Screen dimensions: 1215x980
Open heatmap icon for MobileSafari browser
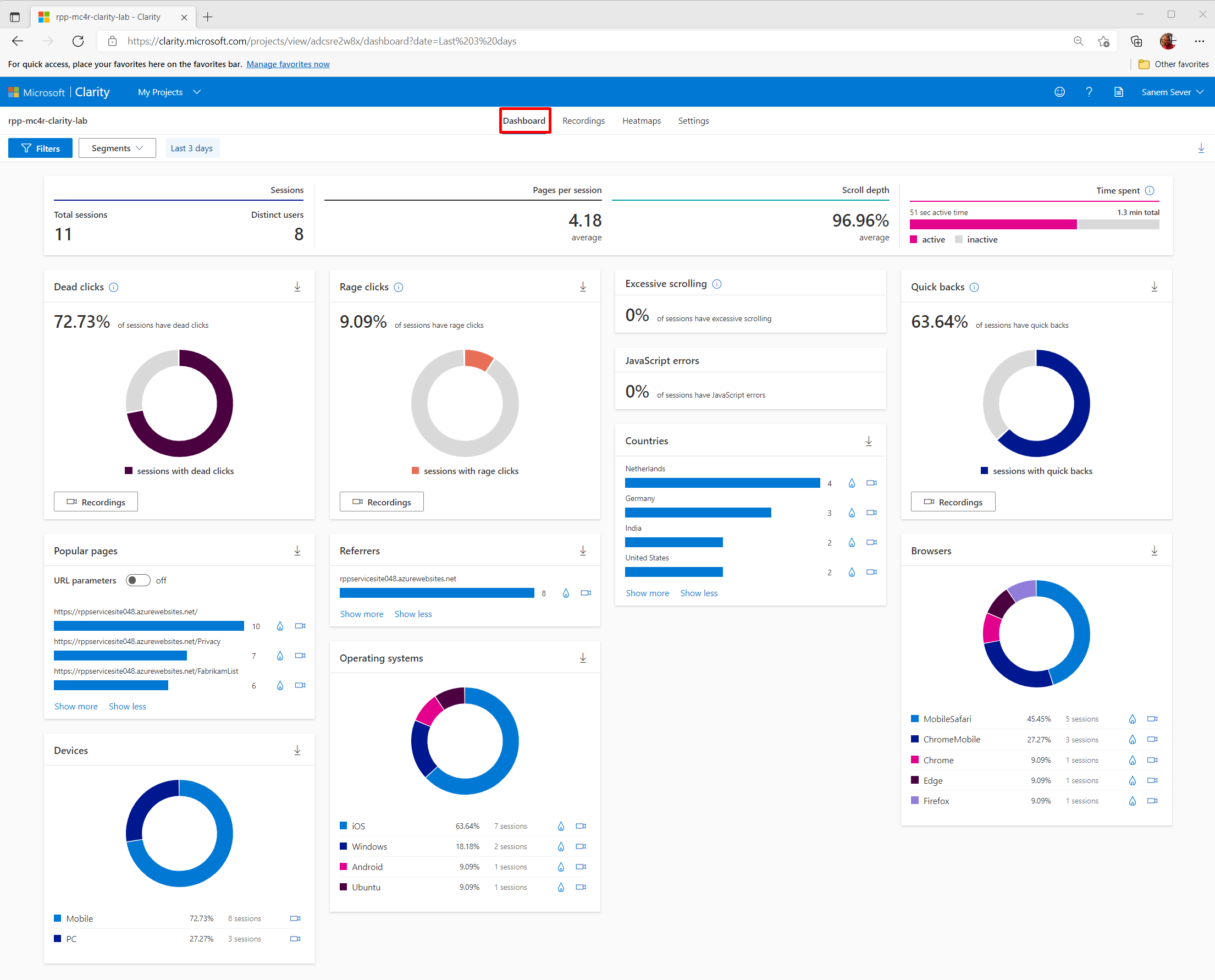click(1132, 719)
